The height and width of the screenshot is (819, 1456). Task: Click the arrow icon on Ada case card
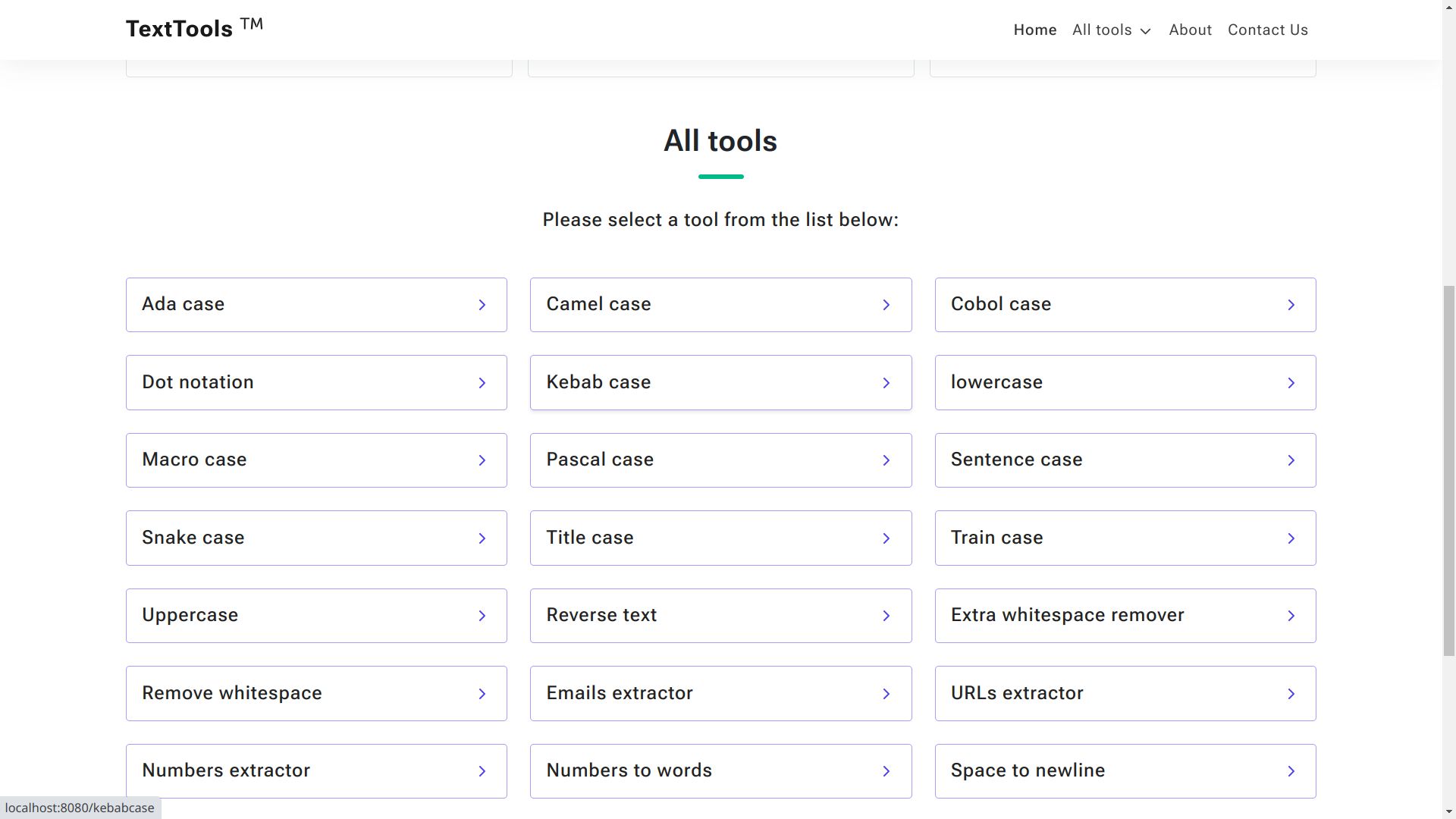tap(482, 305)
